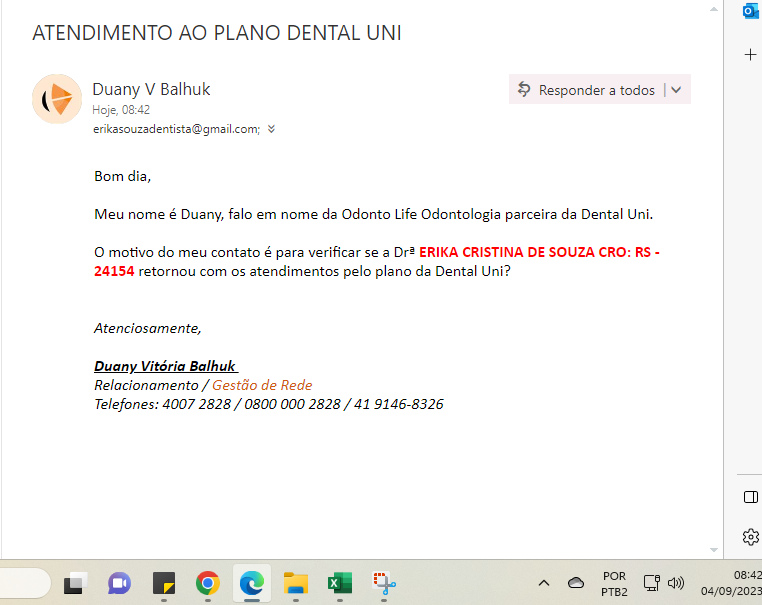Click the taskbar search box

(x=24, y=583)
